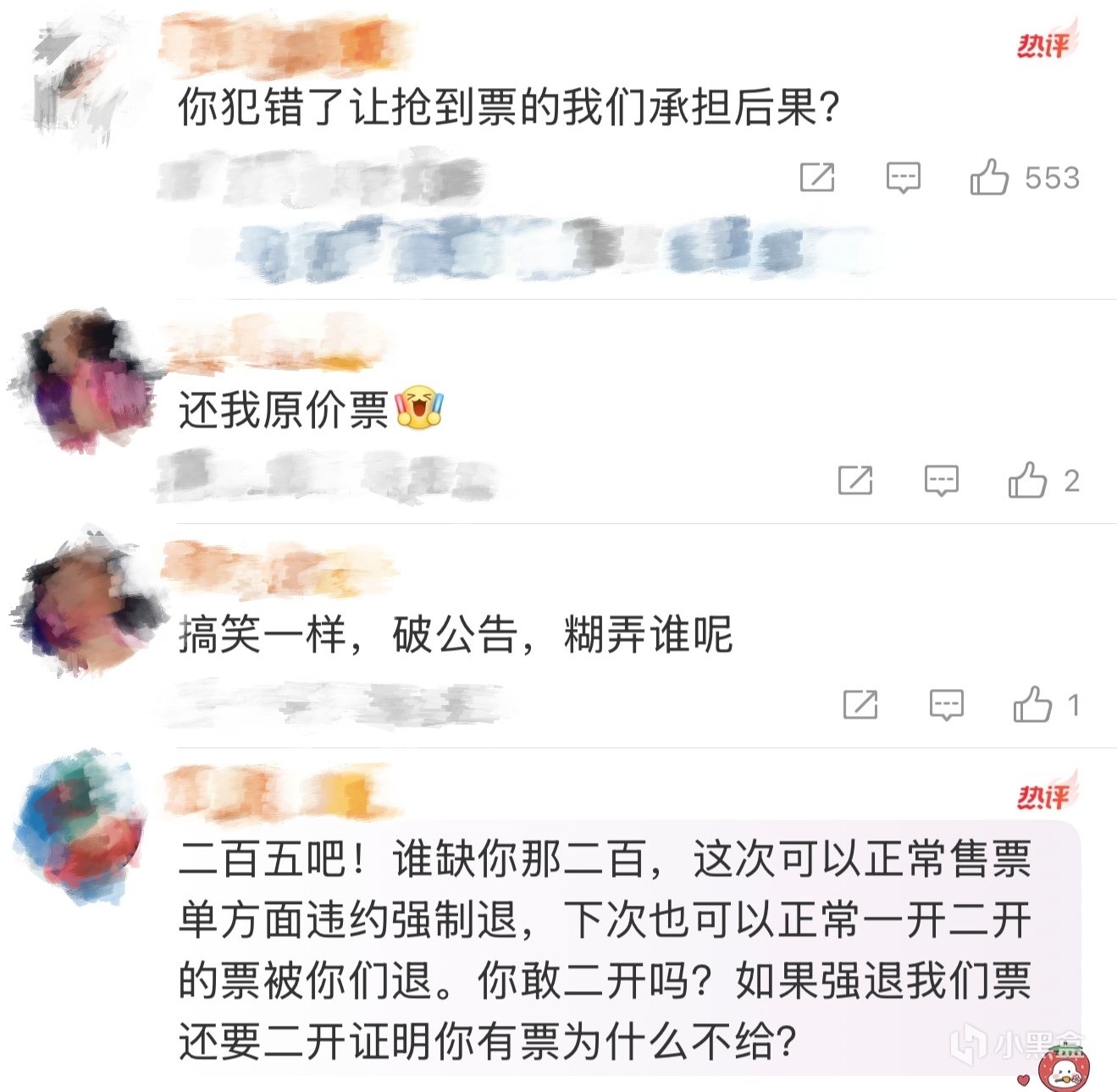1117x1092 pixels.
Task: Like the comment with 553 likes
Action: point(989,177)
